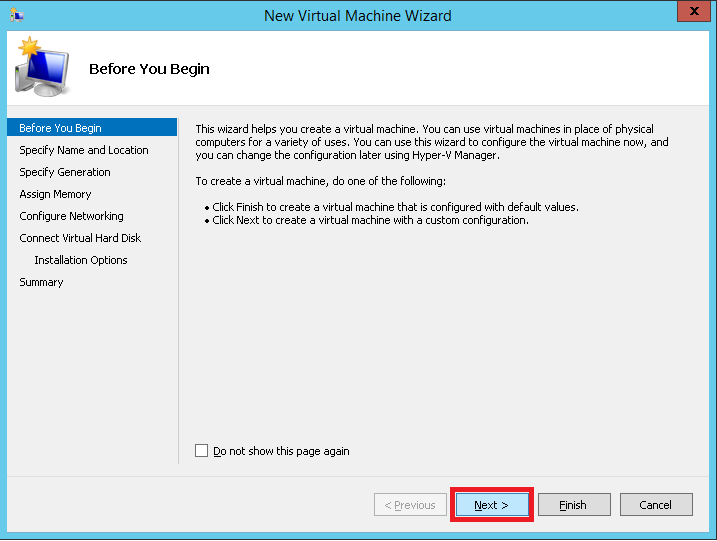Click the wizard title bar system icon
The image size is (717, 541).
(x=17, y=15)
